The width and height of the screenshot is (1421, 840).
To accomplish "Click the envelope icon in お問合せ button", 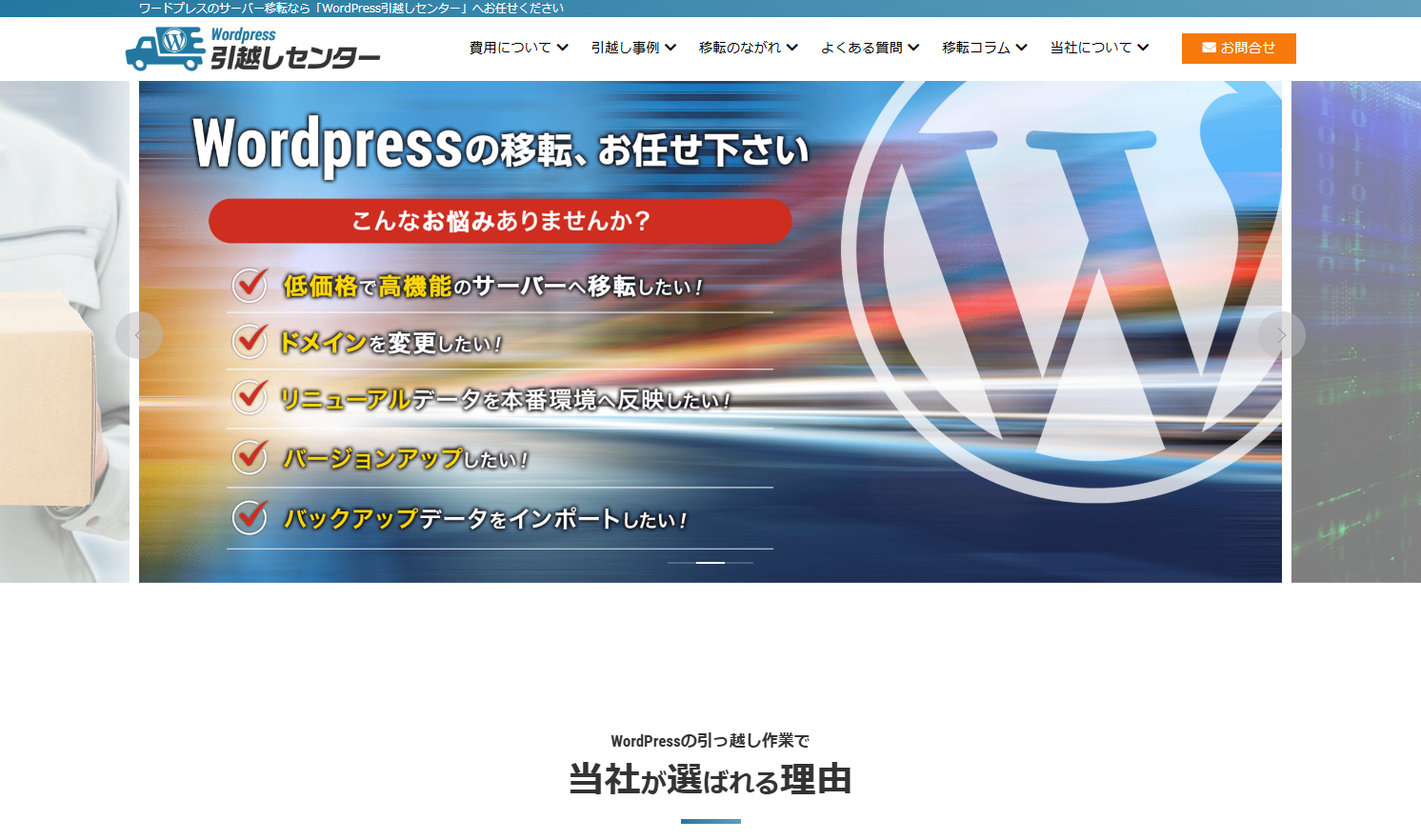I will click(x=1209, y=48).
